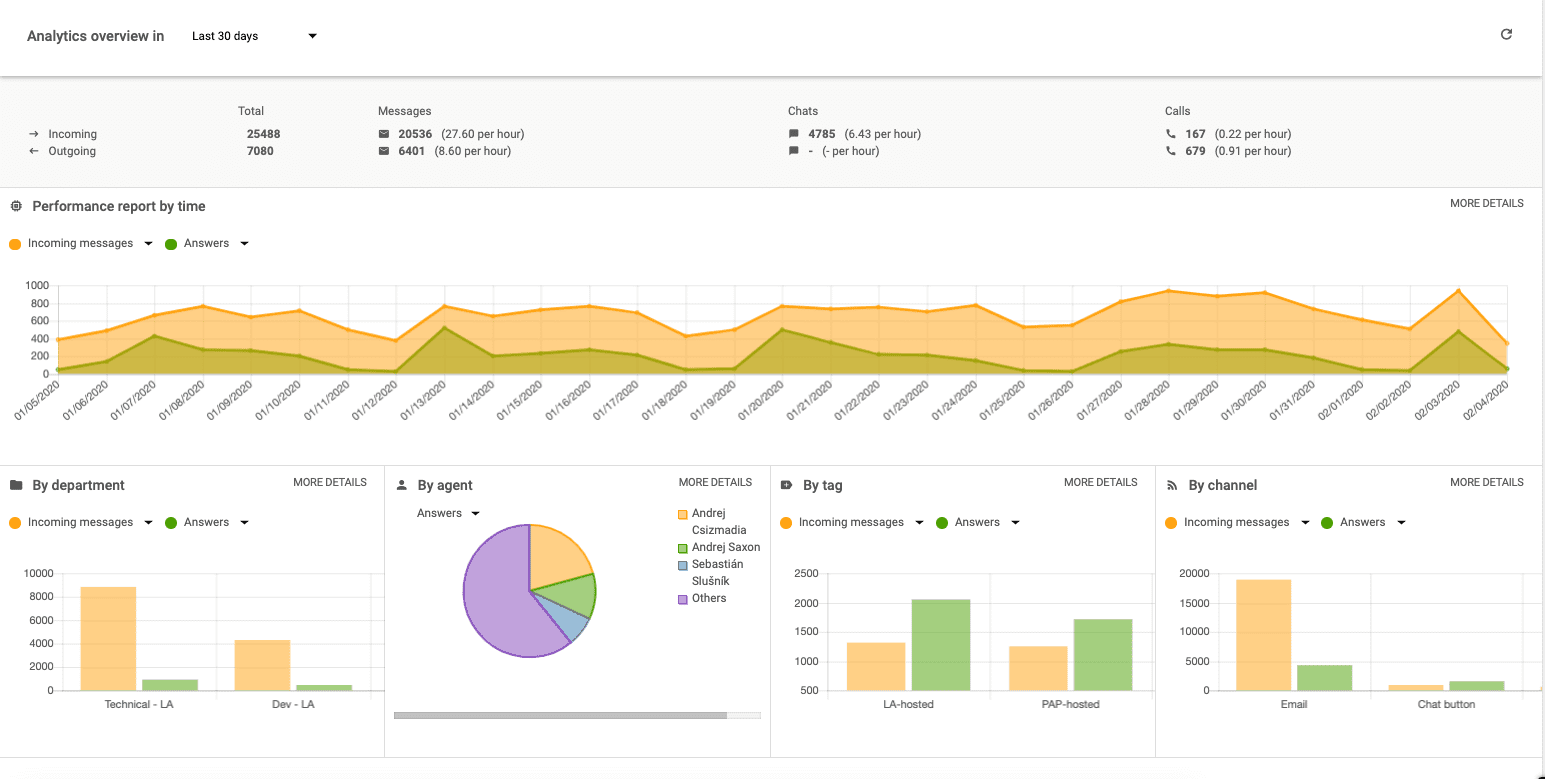The image size is (1545, 779).
Task: Toggle the green Answers legend dot
Action: [170, 243]
